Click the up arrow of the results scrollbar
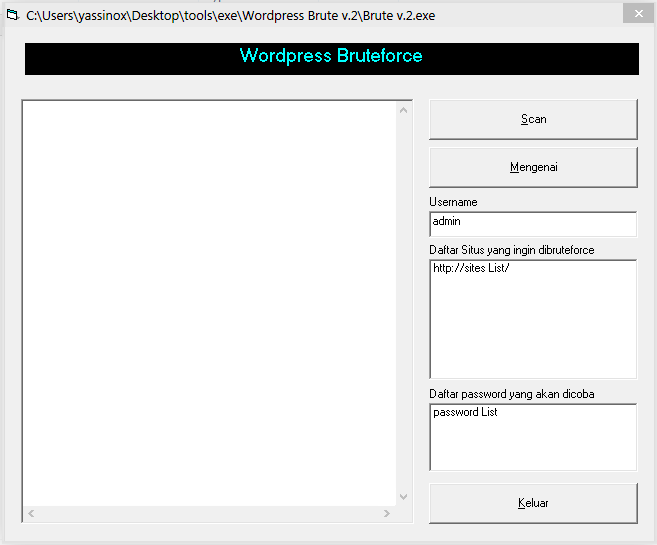This screenshot has height=545, width=657. coord(404,110)
